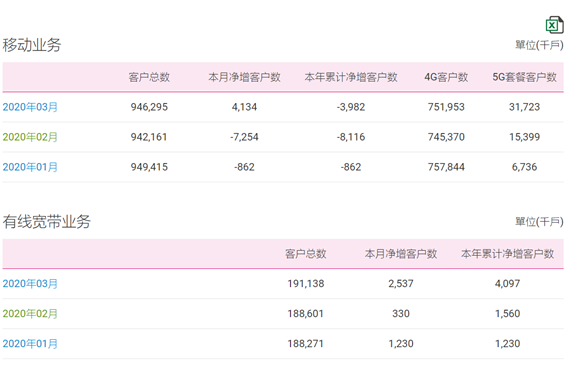584x365 pixels.
Task: Select the 有线宽带业务 section heading
Action: 47,222
